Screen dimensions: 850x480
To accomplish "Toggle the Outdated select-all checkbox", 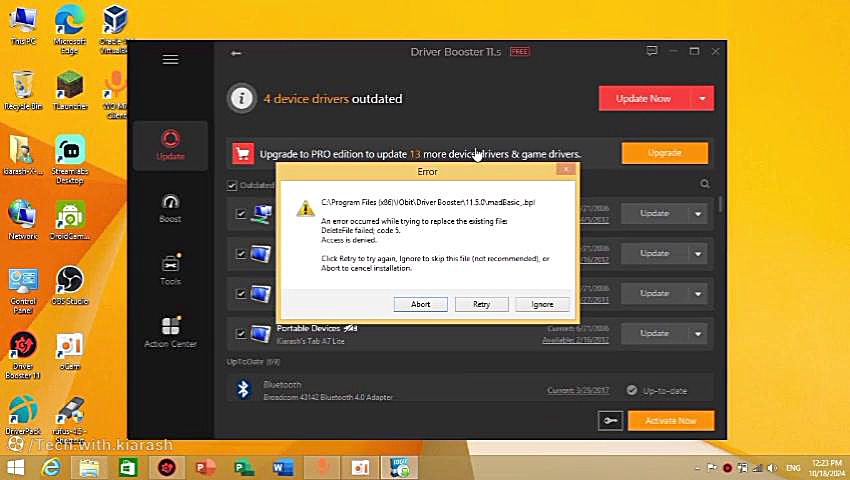I will pyautogui.click(x=232, y=185).
